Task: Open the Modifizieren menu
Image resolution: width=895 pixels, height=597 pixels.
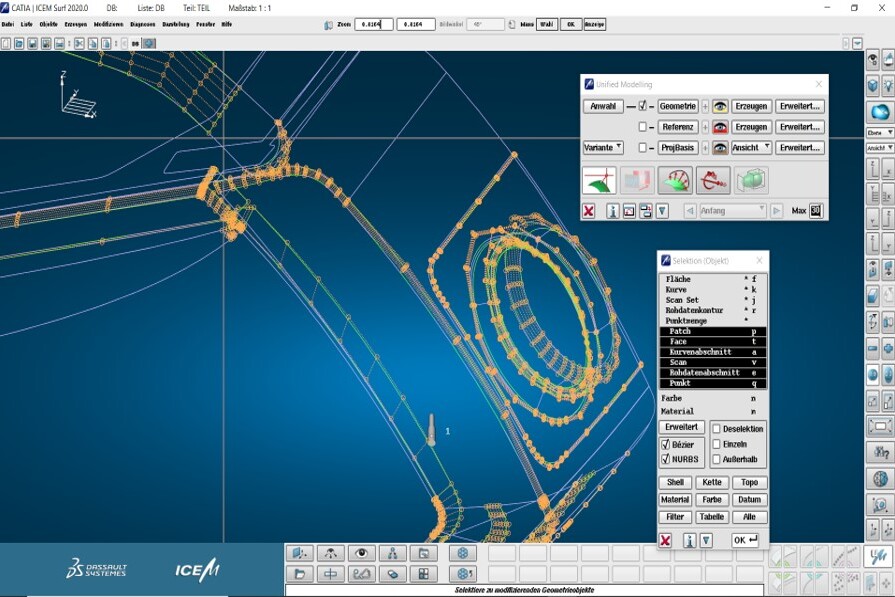Action: pos(108,23)
